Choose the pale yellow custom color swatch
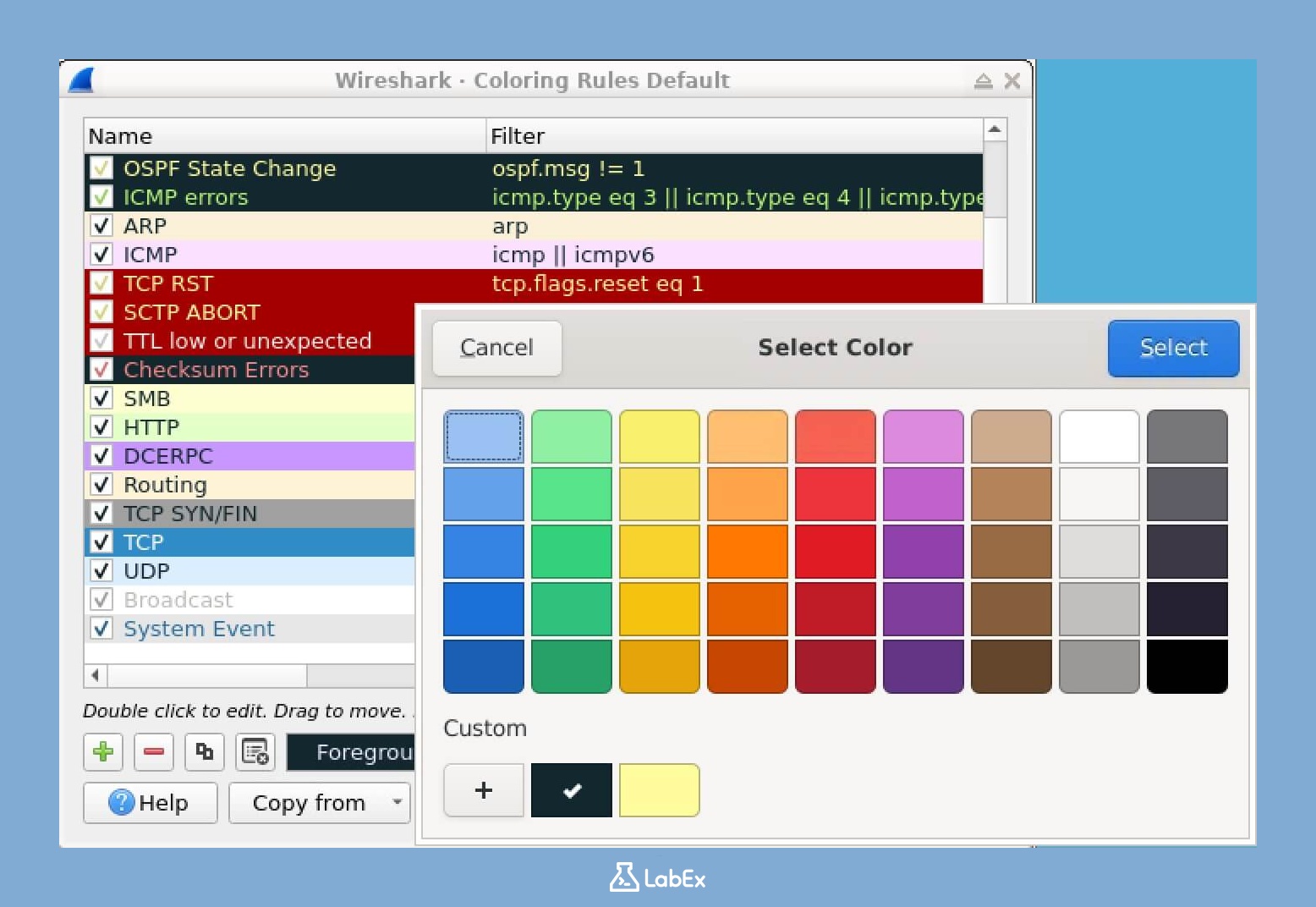The height and width of the screenshot is (907, 1316). (659, 790)
